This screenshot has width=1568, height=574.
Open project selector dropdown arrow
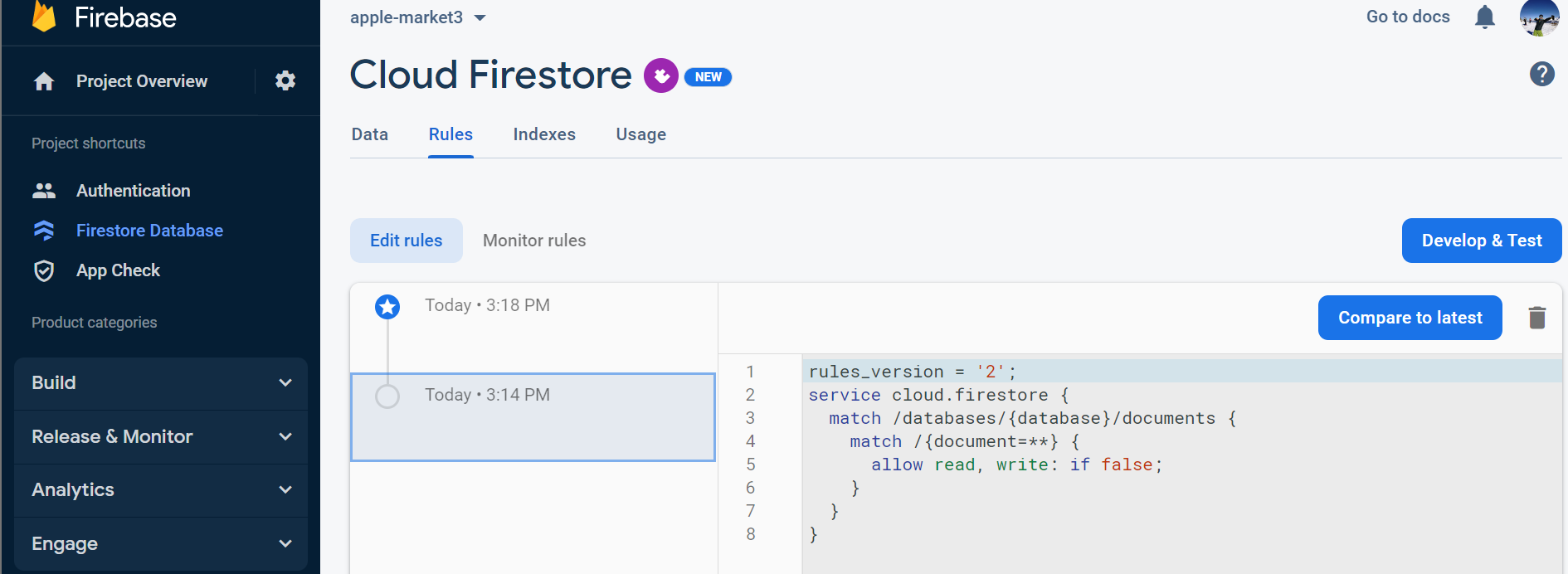(480, 17)
